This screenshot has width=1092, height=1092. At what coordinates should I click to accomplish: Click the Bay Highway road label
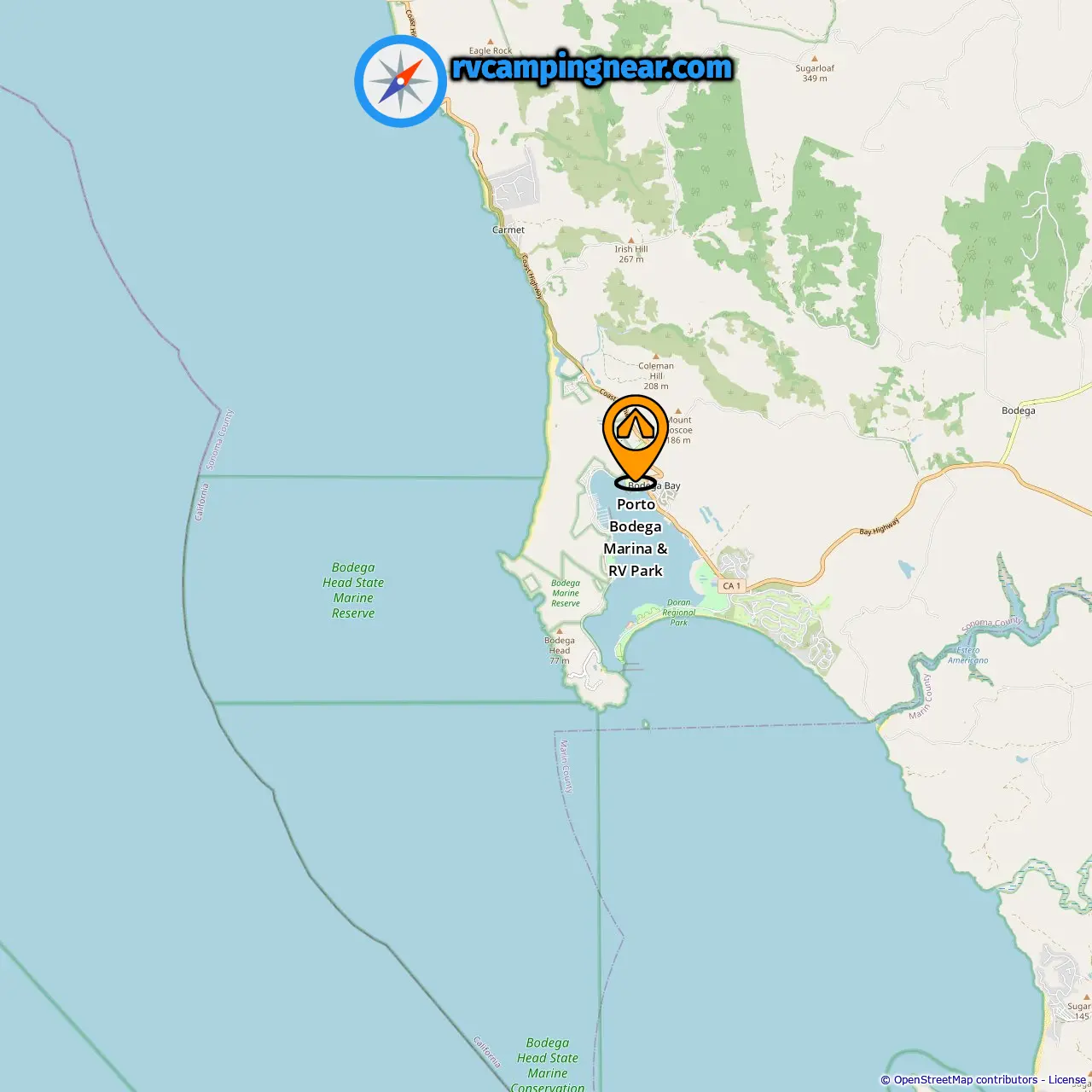pos(880,526)
